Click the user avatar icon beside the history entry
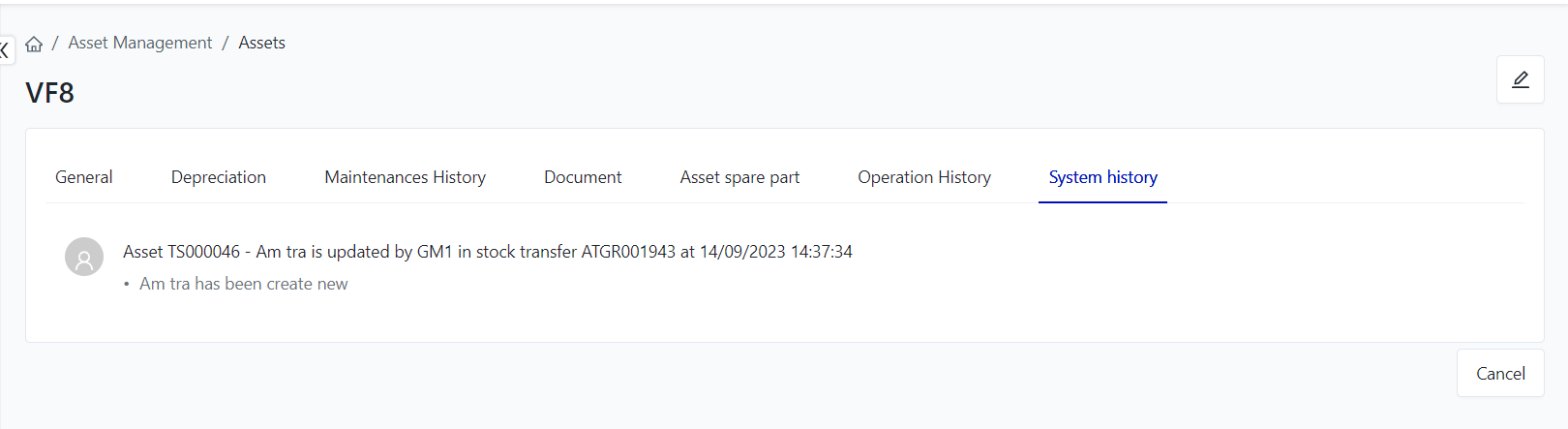 (84, 258)
